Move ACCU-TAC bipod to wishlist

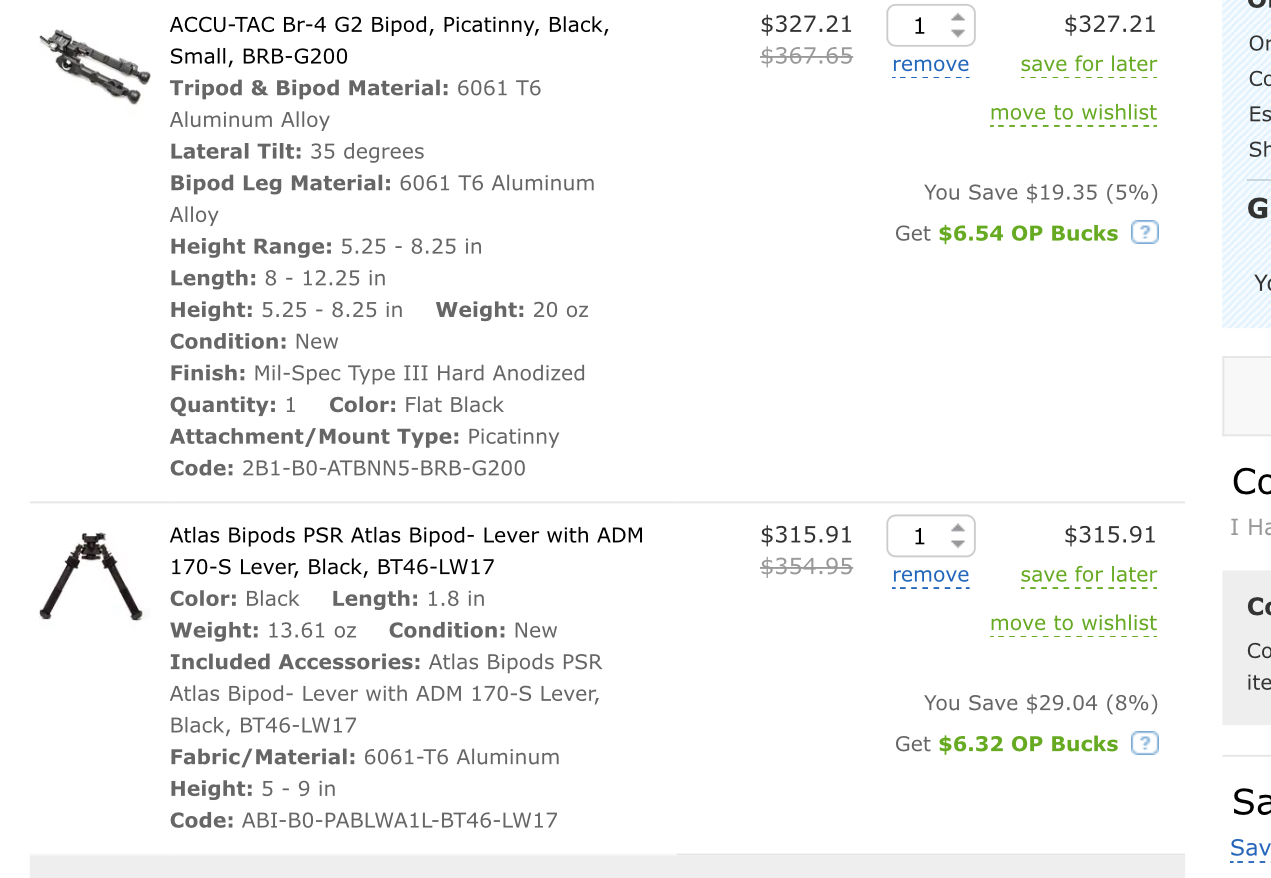pyautogui.click(x=1073, y=113)
